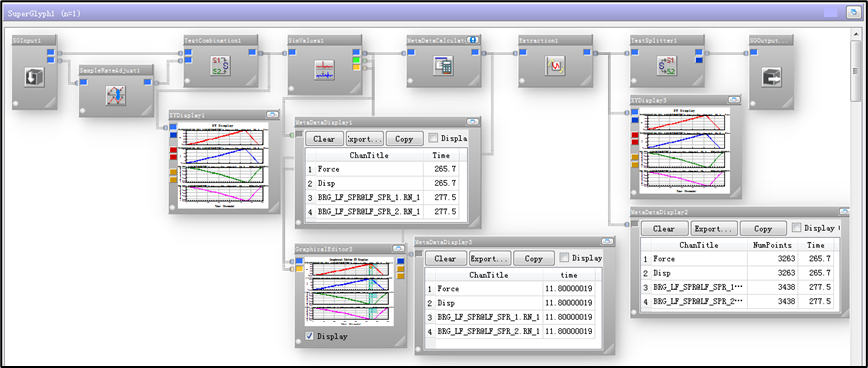
Task: Click Export button in MetaDataDisplay2
Action: [714, 229]
